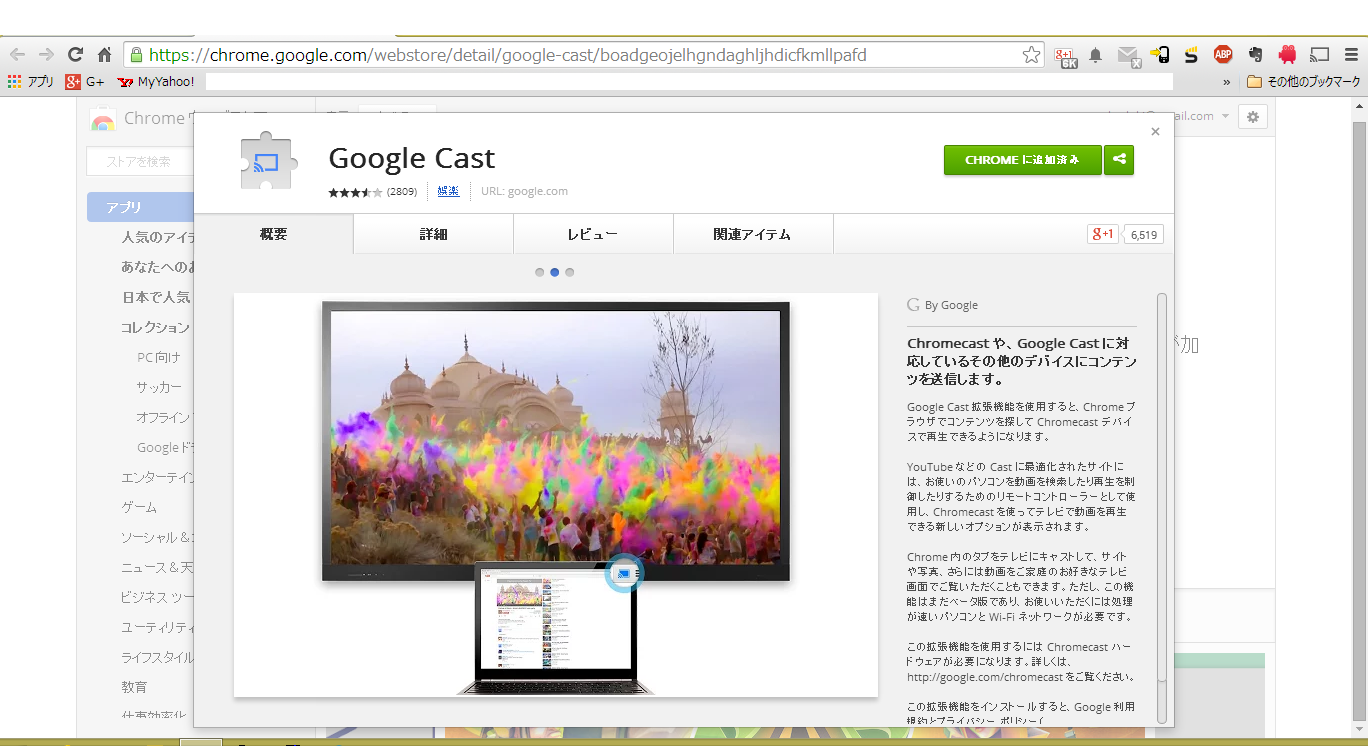Open ゲーム sidebar category
The image size is (1368, 746).
pyautogui.click(x=139, y=507)
